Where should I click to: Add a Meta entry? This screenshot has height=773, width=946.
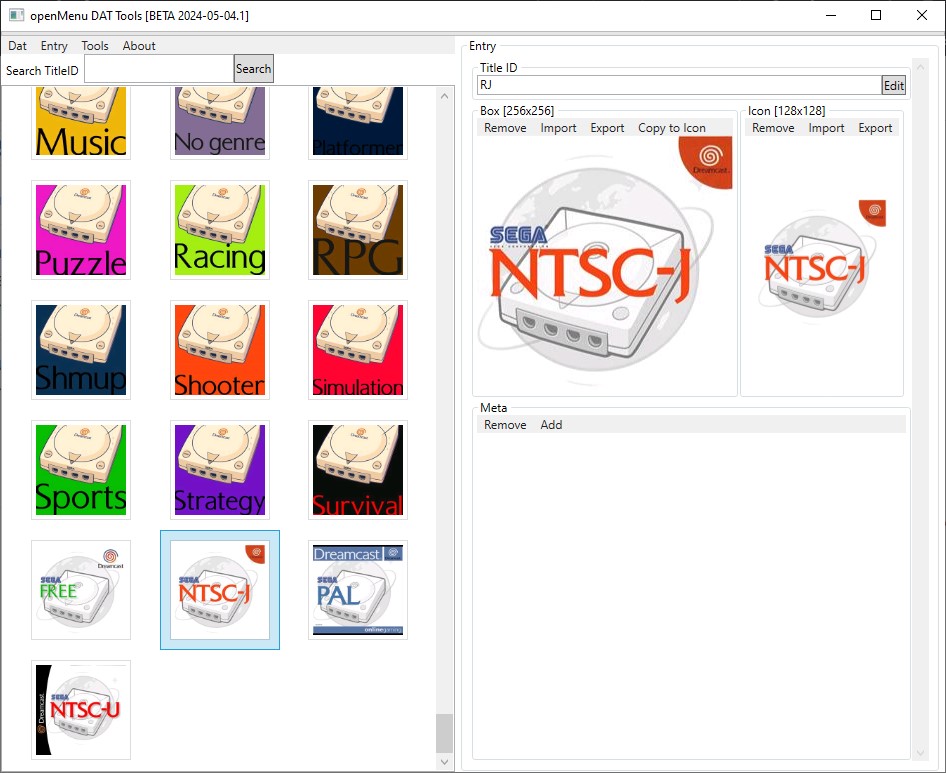(551, 425)
